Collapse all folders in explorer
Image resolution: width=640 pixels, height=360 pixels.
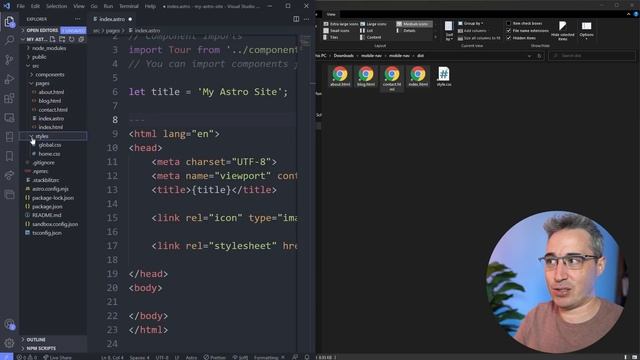click(81, 39)
